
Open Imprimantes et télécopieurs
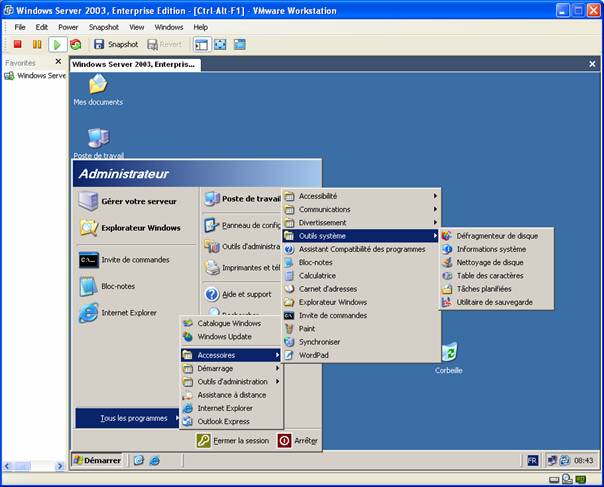tap(242, 267)
